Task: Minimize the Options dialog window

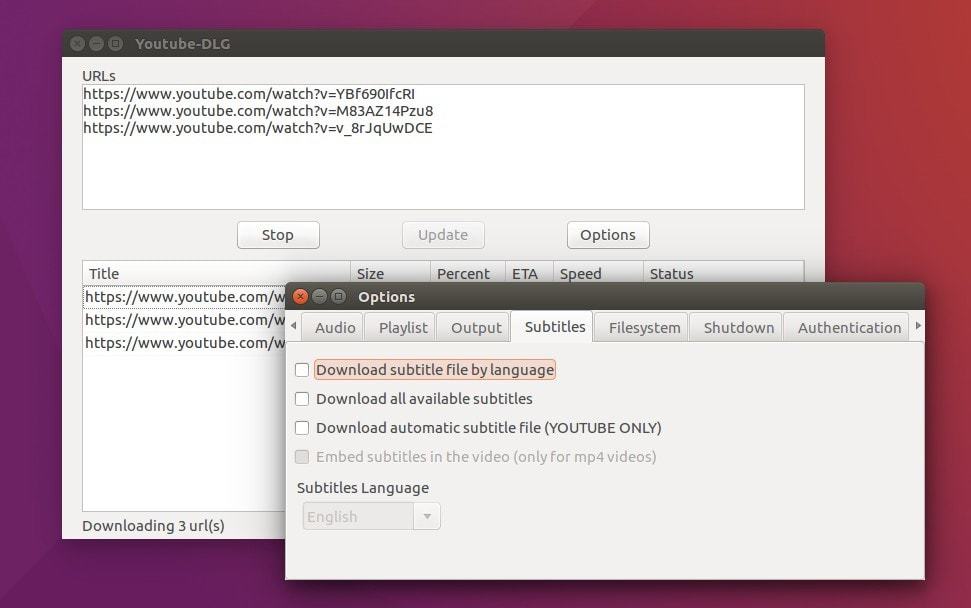Action: pyautogui.click(x=320, y=297)
